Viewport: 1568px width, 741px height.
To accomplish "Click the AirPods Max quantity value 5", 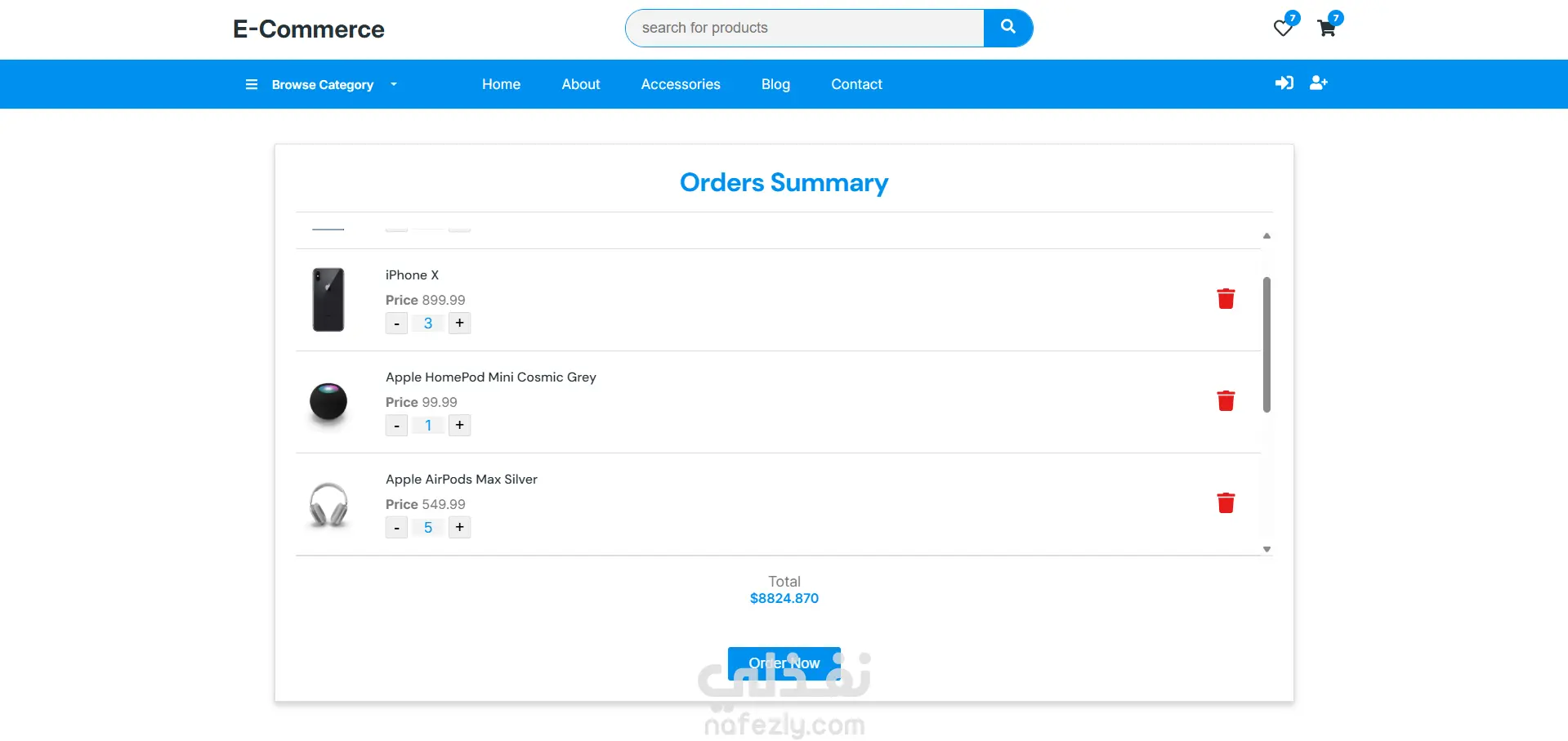I will click(x=428, y=528).
